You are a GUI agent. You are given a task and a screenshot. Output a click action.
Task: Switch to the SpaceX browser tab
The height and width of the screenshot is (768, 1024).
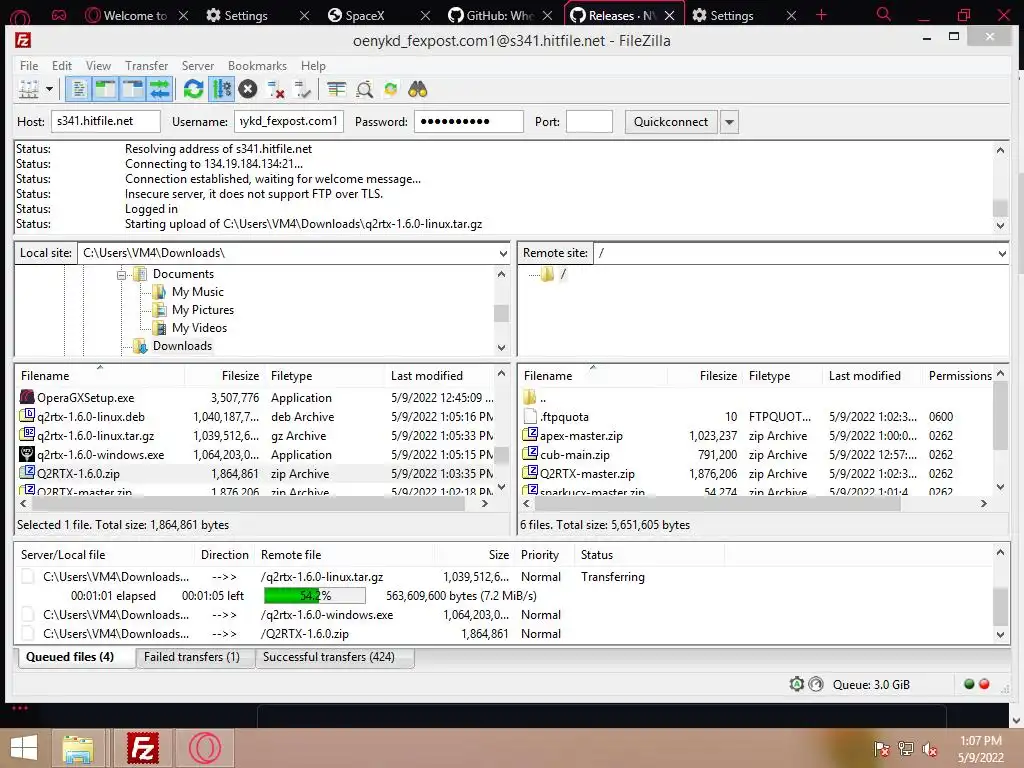[365, 15]
